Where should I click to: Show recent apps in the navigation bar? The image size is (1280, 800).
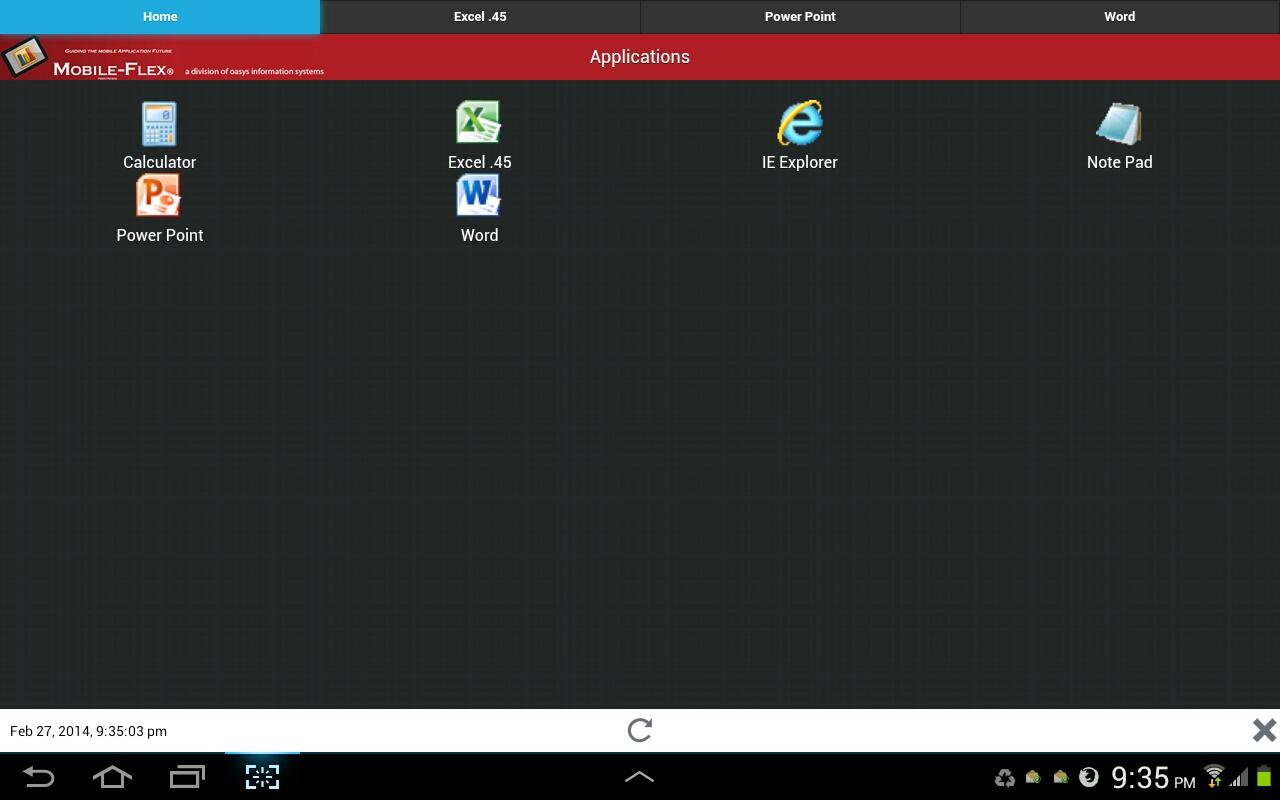click(187, 777)
